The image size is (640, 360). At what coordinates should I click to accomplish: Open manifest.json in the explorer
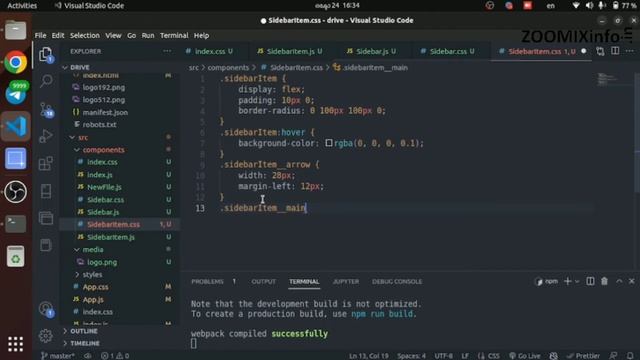105,112
